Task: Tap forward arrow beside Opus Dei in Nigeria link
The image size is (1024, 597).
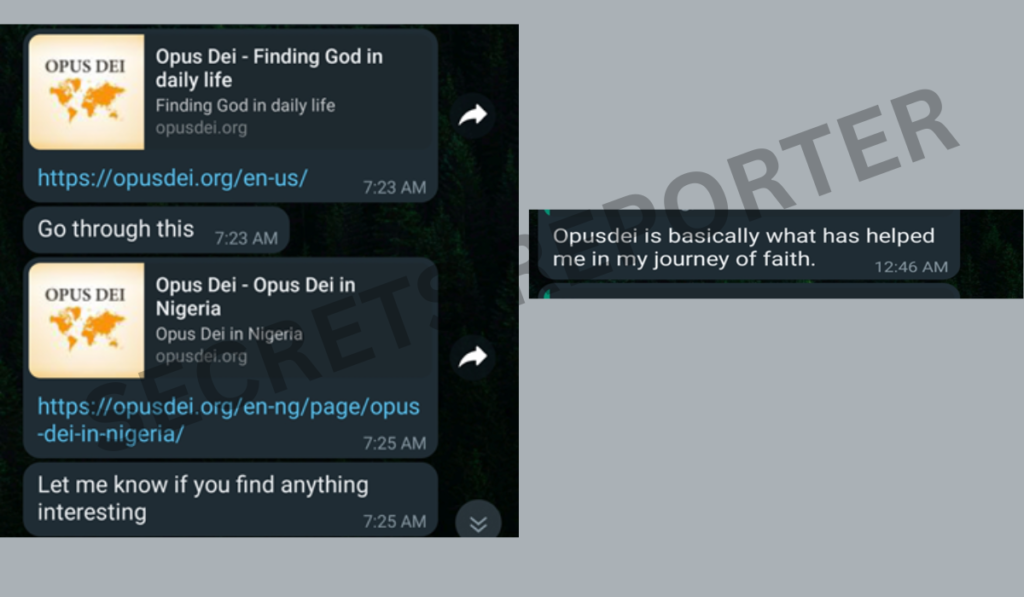Action: [473, 357]
